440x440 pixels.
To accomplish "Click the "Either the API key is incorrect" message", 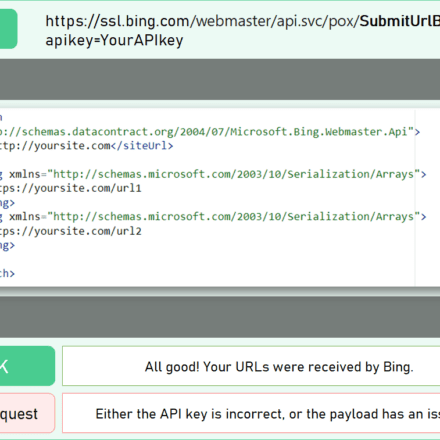I will click(x=268, y=414).
